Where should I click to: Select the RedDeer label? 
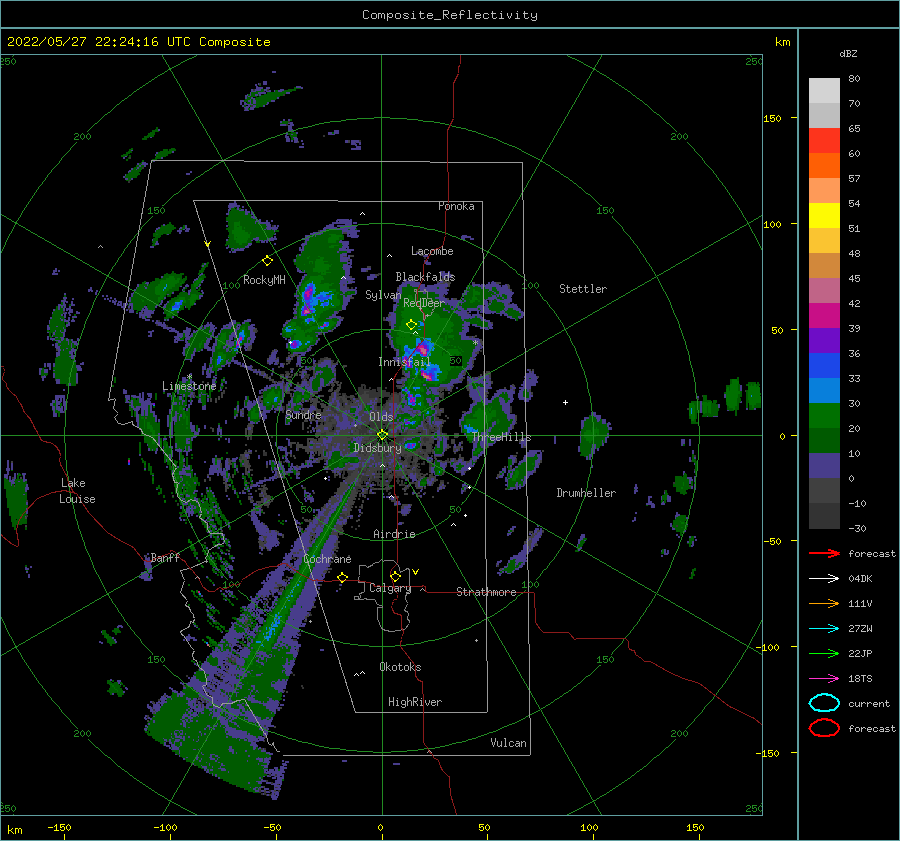click(424, 303)
